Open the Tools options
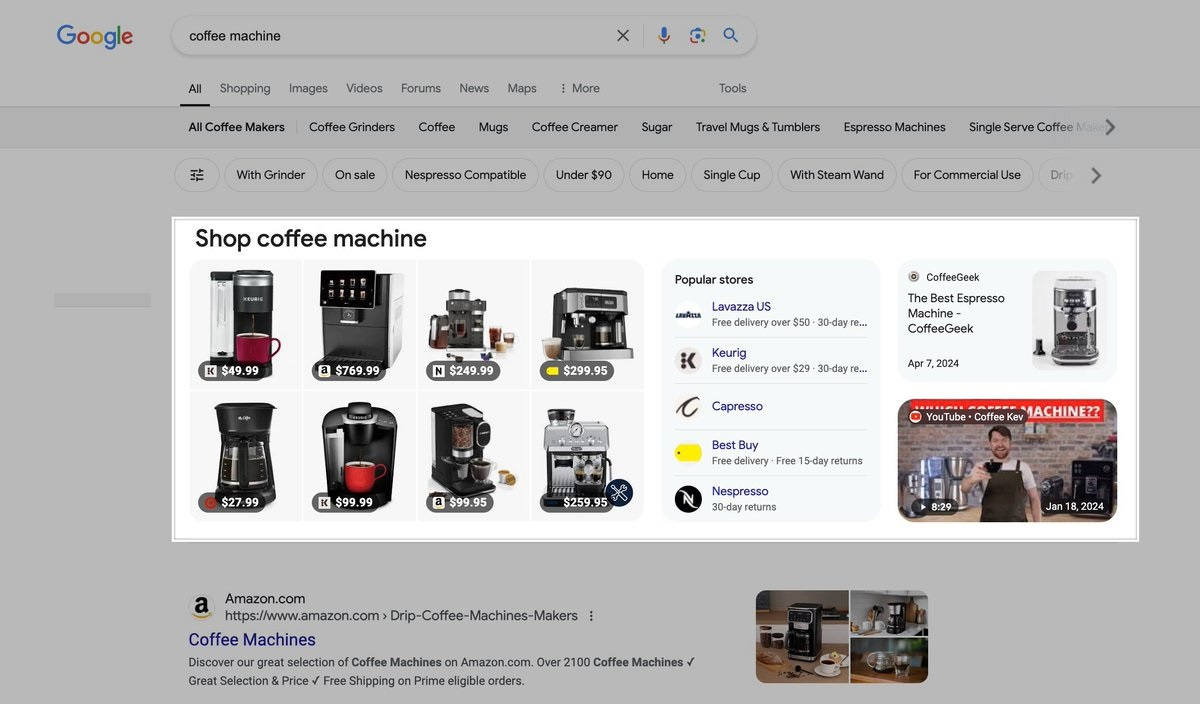The height and width of the screenshot is (704, 1200). (x=733, y=88)
